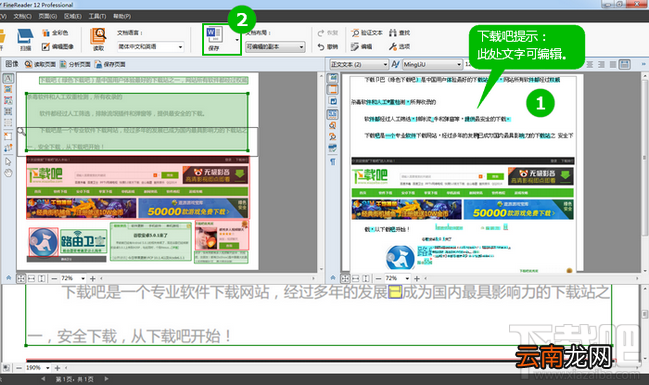Select the delete area tool
The height and width of the screenshot is (385, 649).
click(x=8, y=136)
